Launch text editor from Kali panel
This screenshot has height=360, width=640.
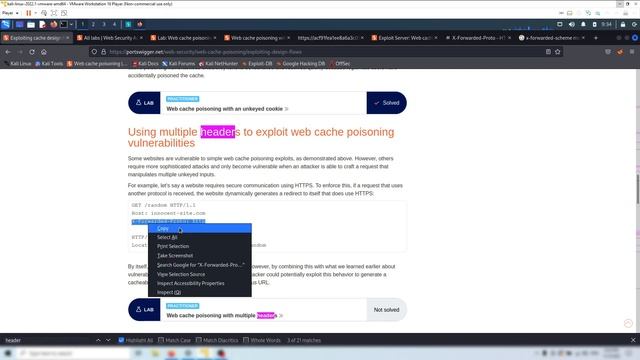42,24
